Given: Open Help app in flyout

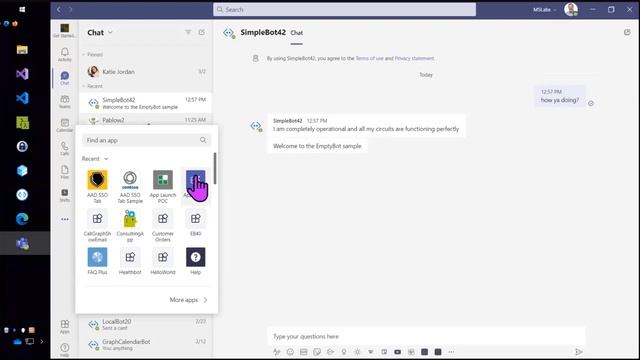Looking at the screenshot, I should pos(196,261).
